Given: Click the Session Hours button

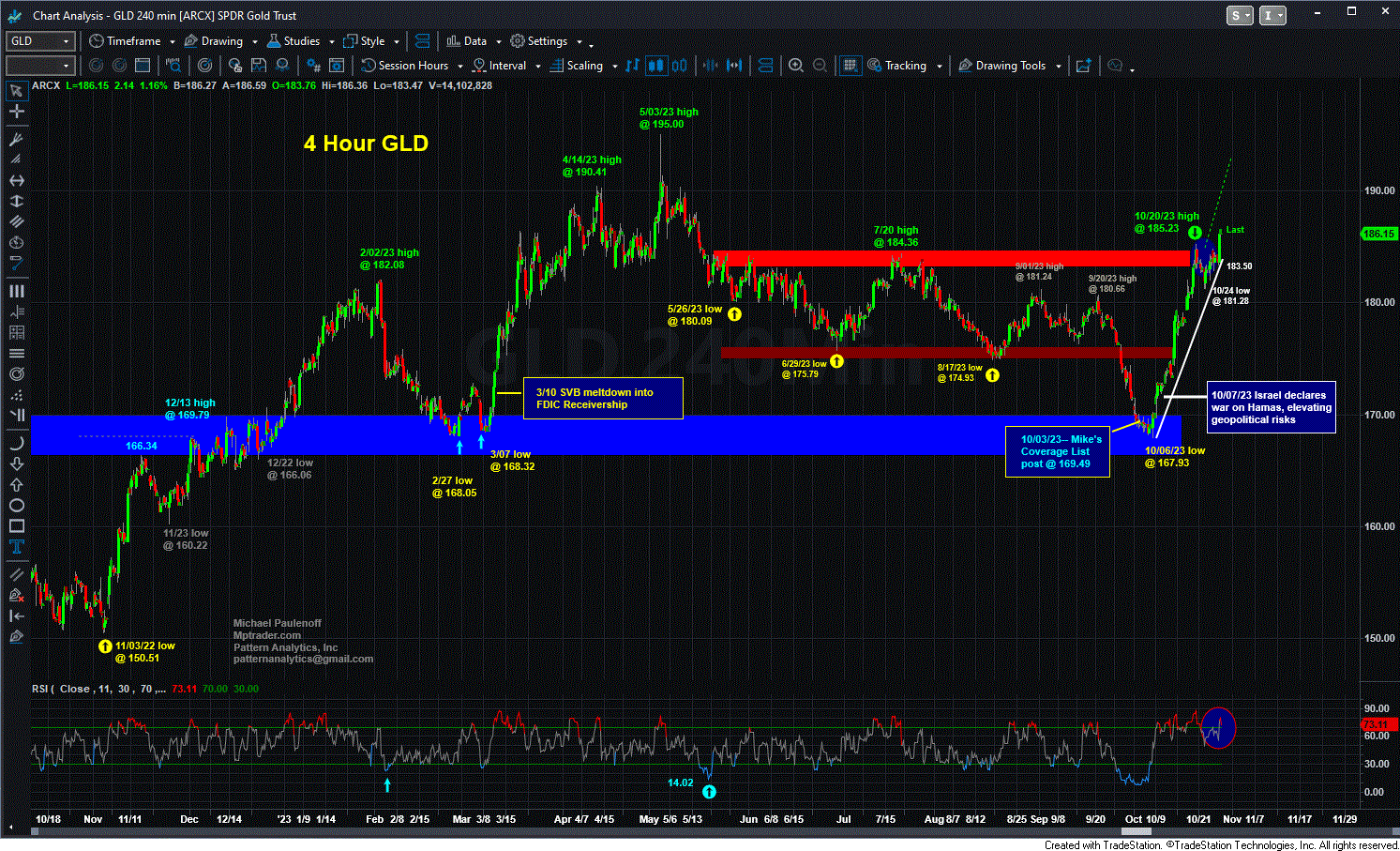Looking at the screenshot, I should [405, 66].
